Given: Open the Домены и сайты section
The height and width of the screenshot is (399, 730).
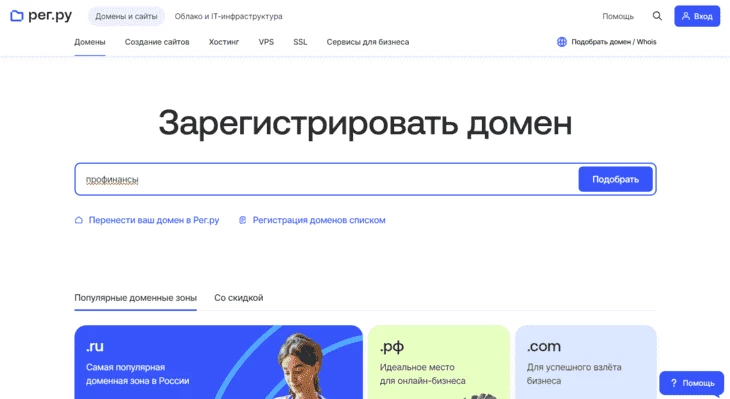Looking at the screenshot, I should click(126, 16).
